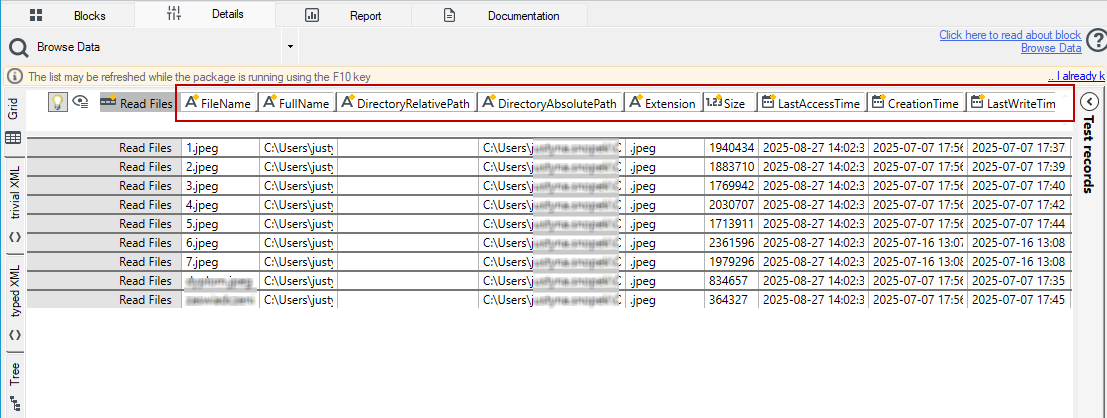This screenshot has width=1107, height=418.
Task: Click the LastWriteTime cell 2025-07-07 17:45
Action: click(x=1019, y=300)
